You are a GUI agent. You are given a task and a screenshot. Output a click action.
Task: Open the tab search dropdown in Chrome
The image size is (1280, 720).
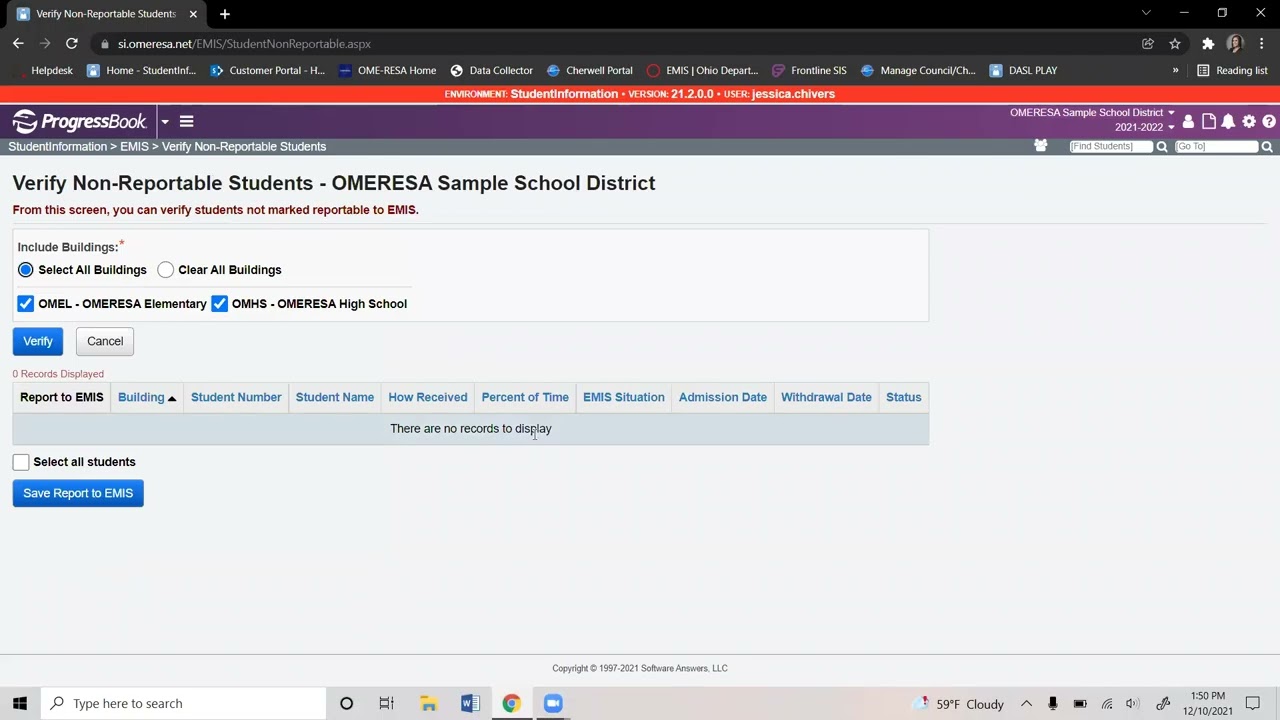(1146, 13)
